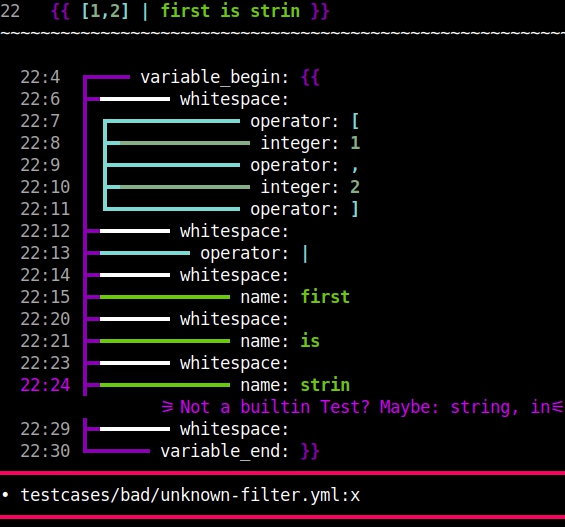Click the whitespace token at 22:23
This screenshot has height=527, width=565.
[235, 363]
